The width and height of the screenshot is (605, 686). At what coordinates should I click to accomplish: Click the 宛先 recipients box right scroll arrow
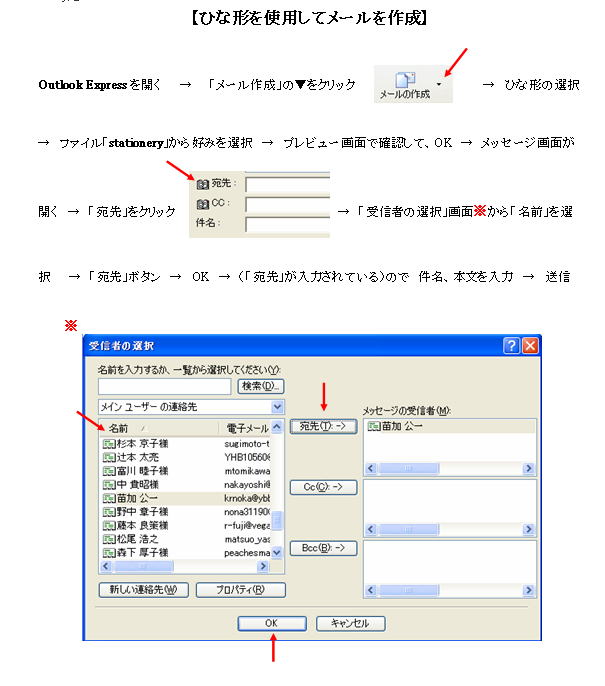click(x=528, y=469)
